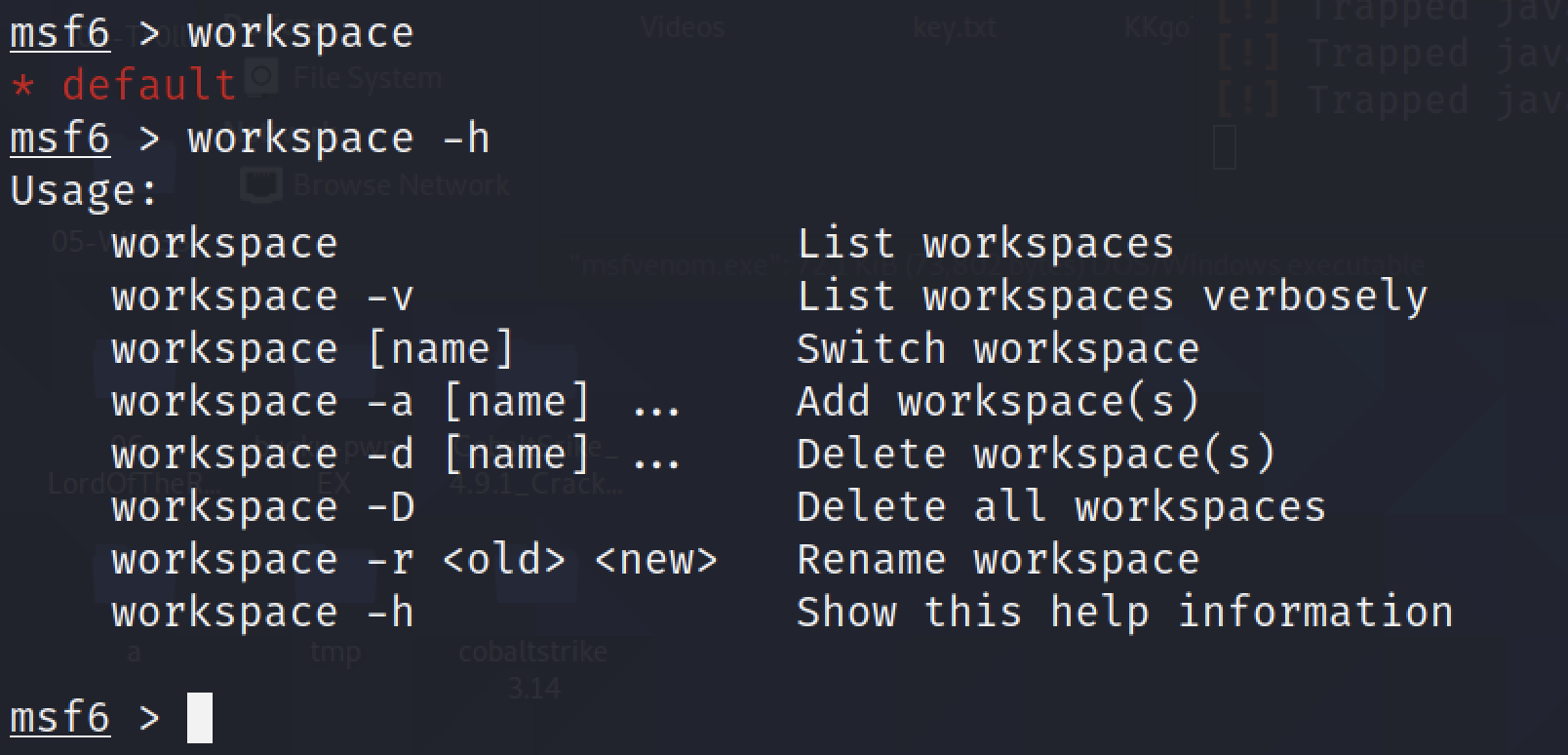
Task: Click "List workspaces verbosely" description text
Action: point(1112,296)
